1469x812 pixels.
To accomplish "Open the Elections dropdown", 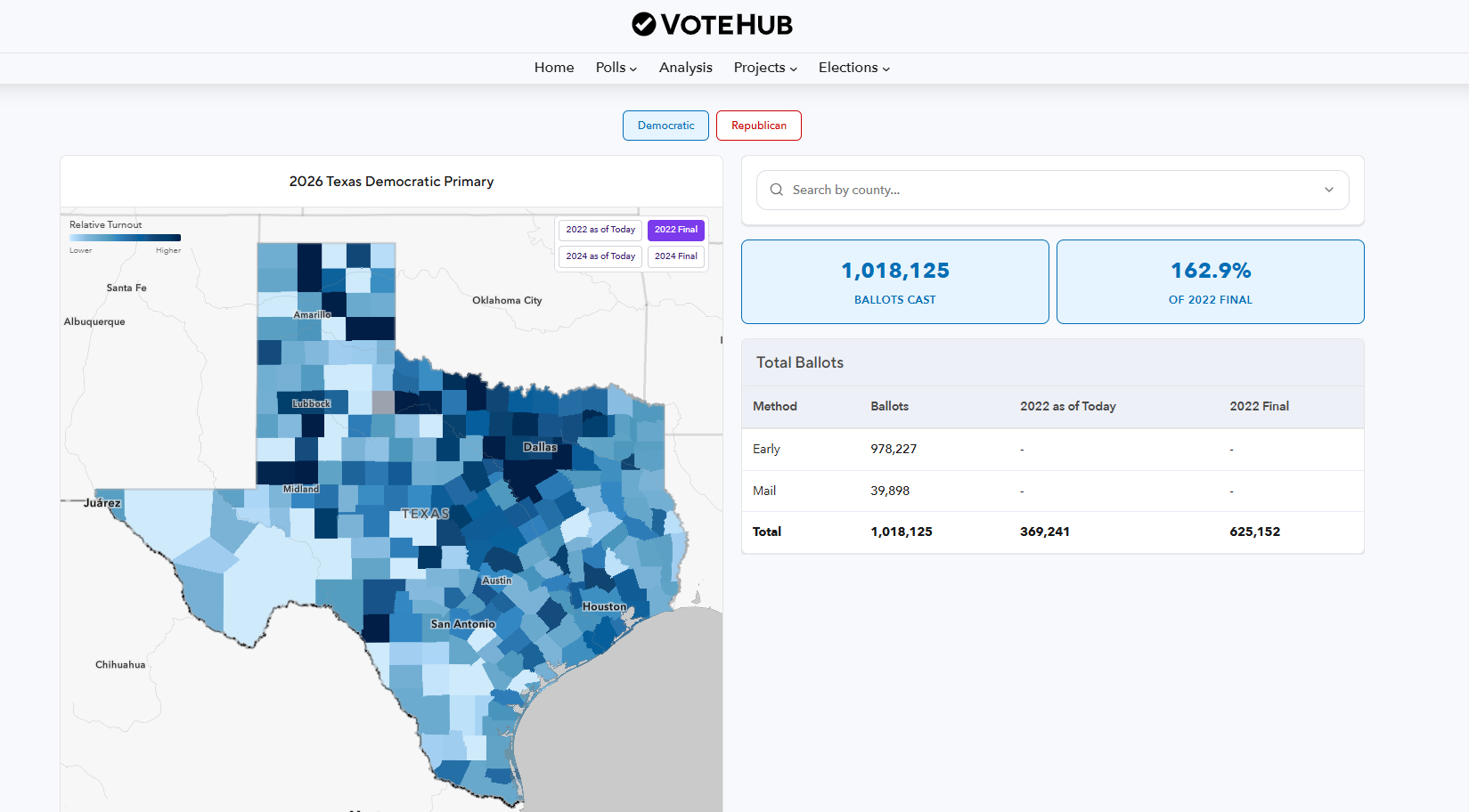I will pyautogui.click(x=853, y=68).
